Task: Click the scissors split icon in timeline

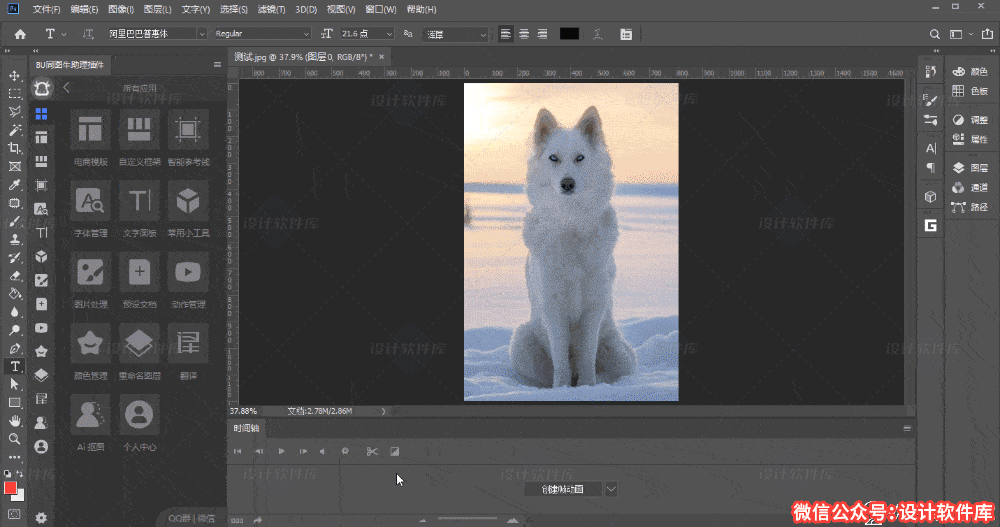Action: [371, 451]
